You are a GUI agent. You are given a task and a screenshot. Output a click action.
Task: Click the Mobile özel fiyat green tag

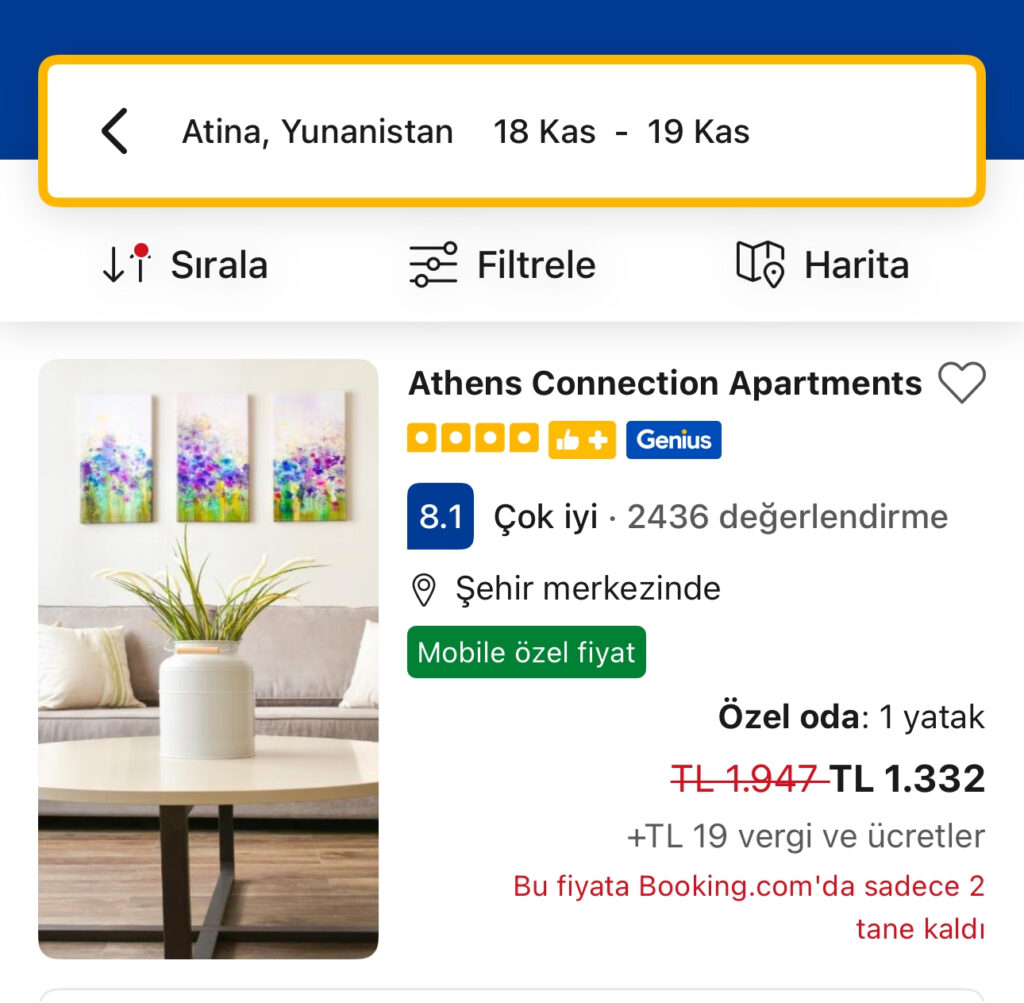pos(526,652)
